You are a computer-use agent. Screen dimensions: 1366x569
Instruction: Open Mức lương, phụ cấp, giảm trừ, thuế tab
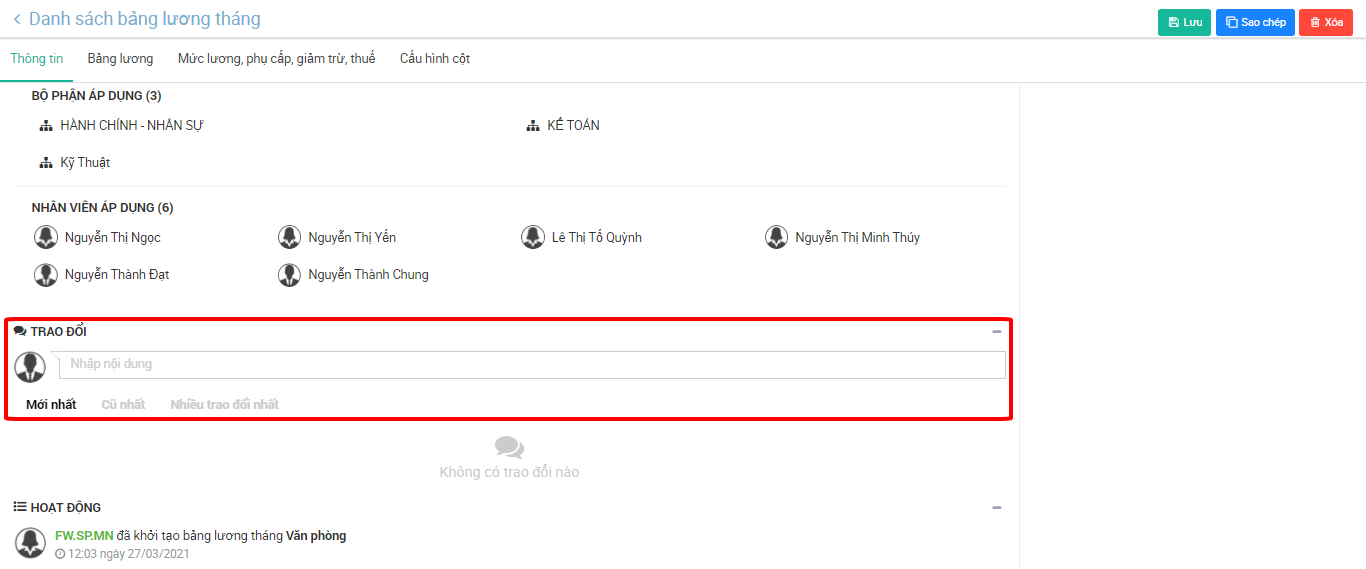coord(276,59)
